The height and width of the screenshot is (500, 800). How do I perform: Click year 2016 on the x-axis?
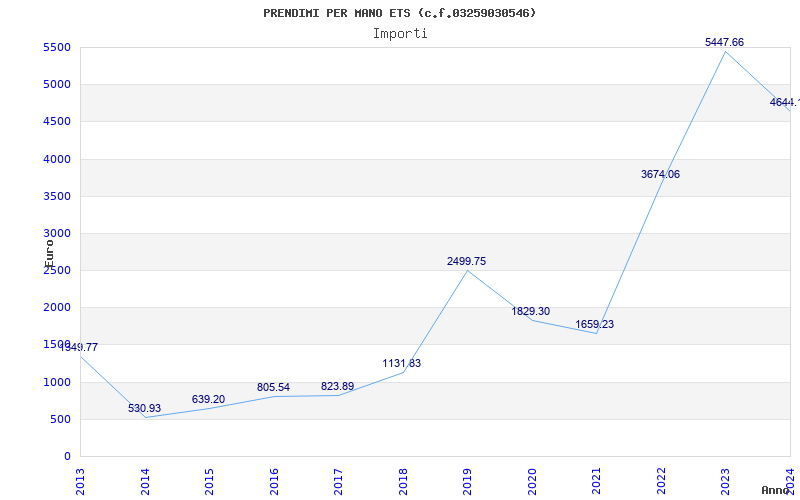pos(274,481)
